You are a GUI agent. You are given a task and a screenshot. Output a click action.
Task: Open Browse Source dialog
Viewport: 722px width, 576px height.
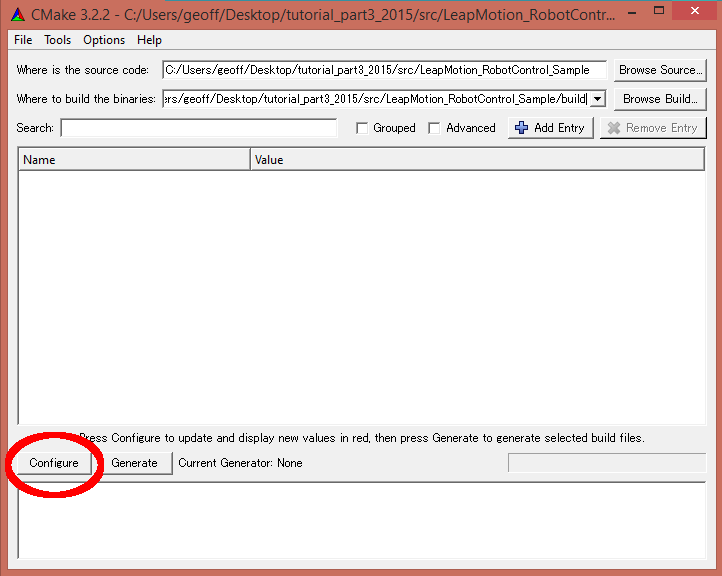660,70
